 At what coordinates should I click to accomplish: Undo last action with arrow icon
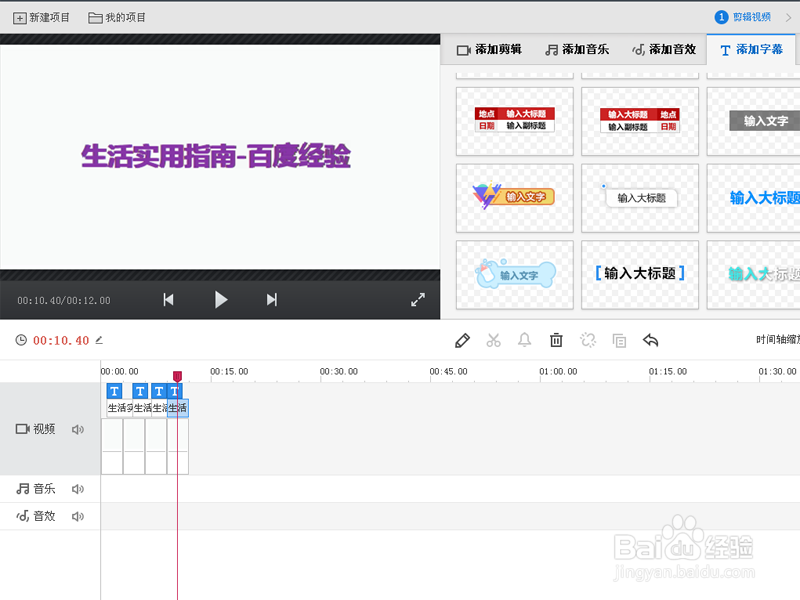(x=651, y=340)
